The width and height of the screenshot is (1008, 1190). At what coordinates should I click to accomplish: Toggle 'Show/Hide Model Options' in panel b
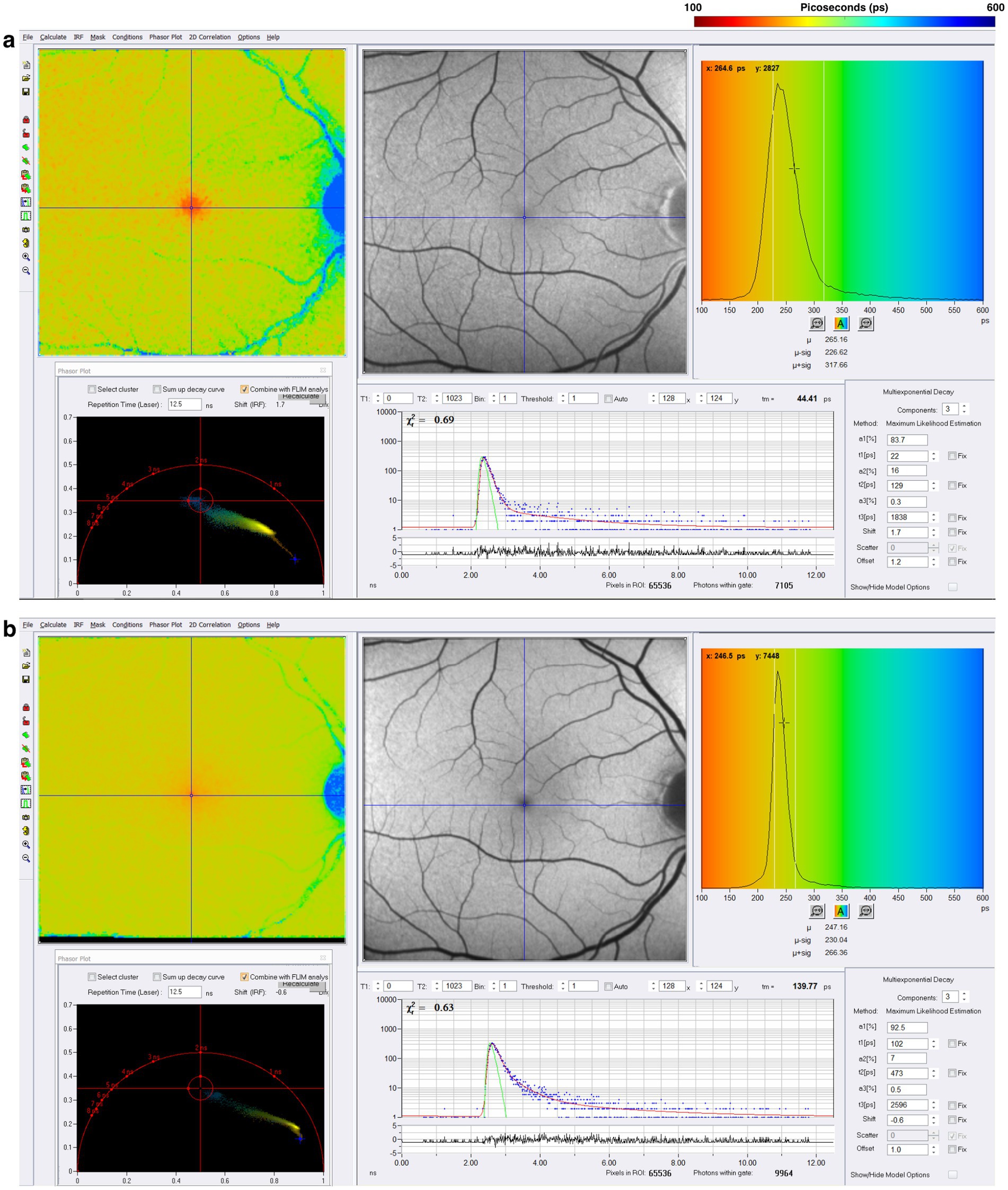coord(952,1175)
